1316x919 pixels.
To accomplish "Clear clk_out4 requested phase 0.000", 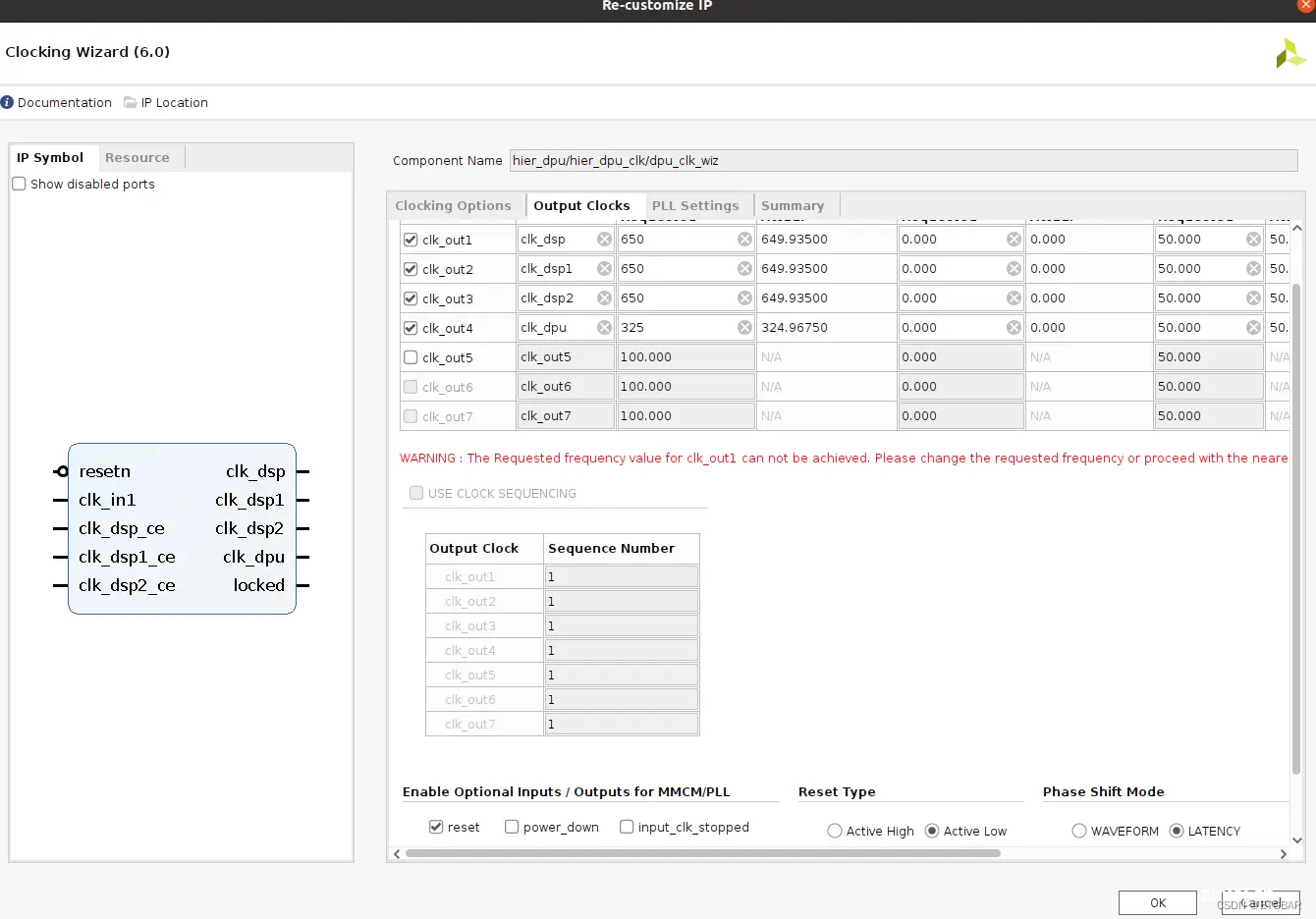I will click(1014, 328).
